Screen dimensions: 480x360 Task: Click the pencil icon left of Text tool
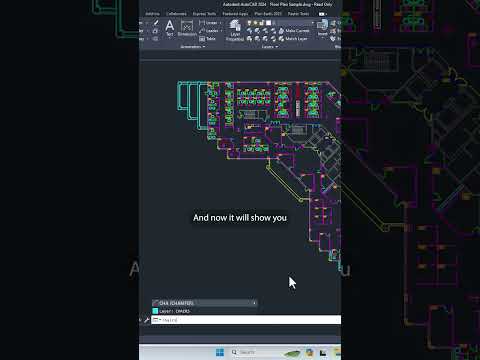point(156,23)
